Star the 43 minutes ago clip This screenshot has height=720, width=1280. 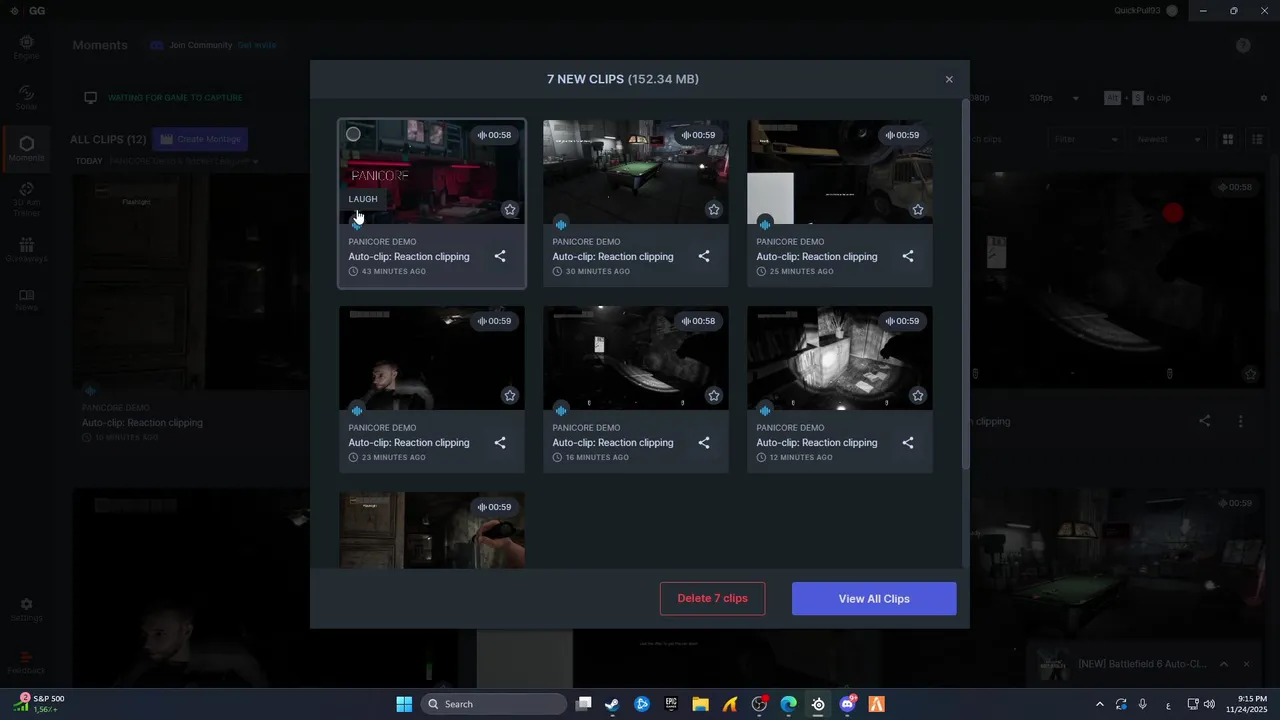pyautogui.click(x=510, y=210)
